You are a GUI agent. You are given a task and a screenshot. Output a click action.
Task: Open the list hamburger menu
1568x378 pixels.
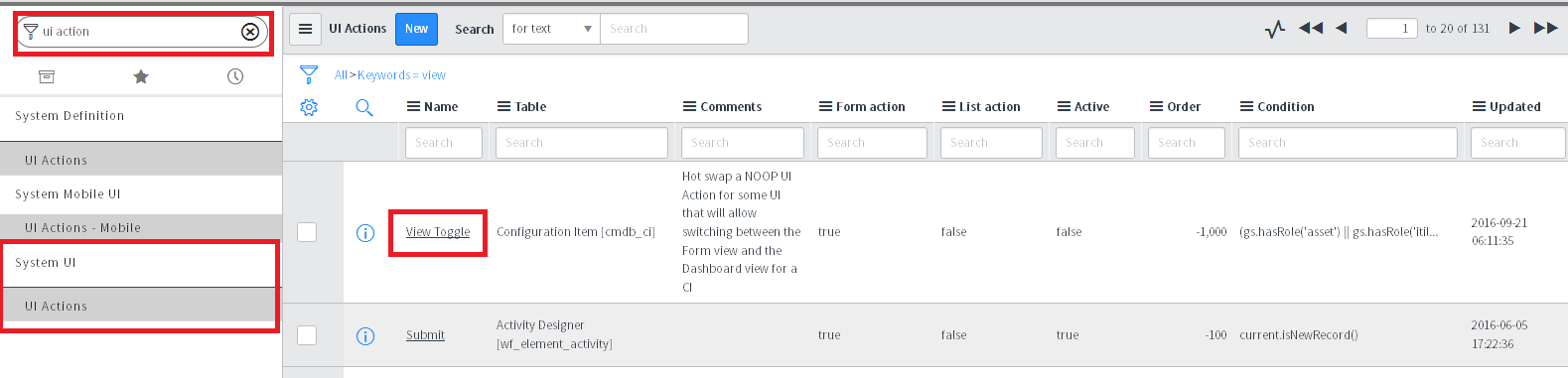point(306,29)
